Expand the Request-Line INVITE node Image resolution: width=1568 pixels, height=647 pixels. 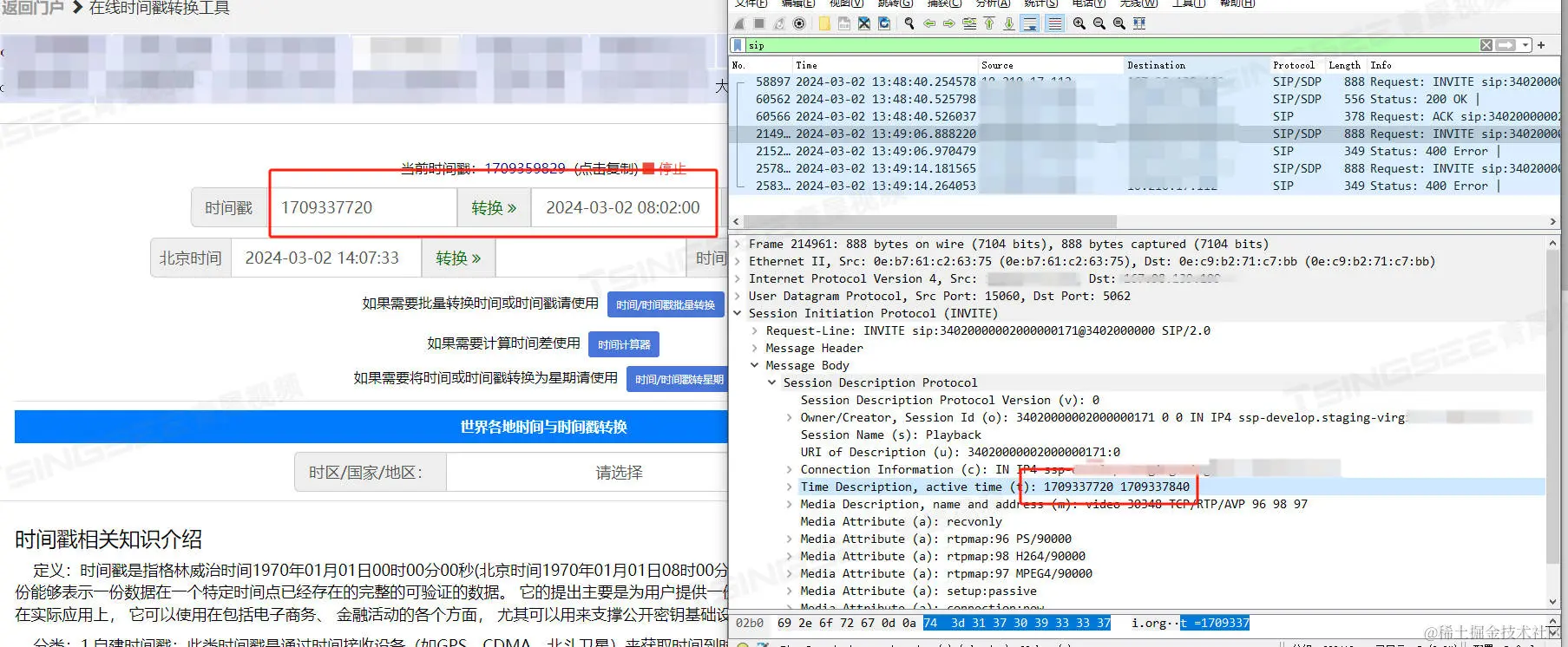tap(755, 331)
